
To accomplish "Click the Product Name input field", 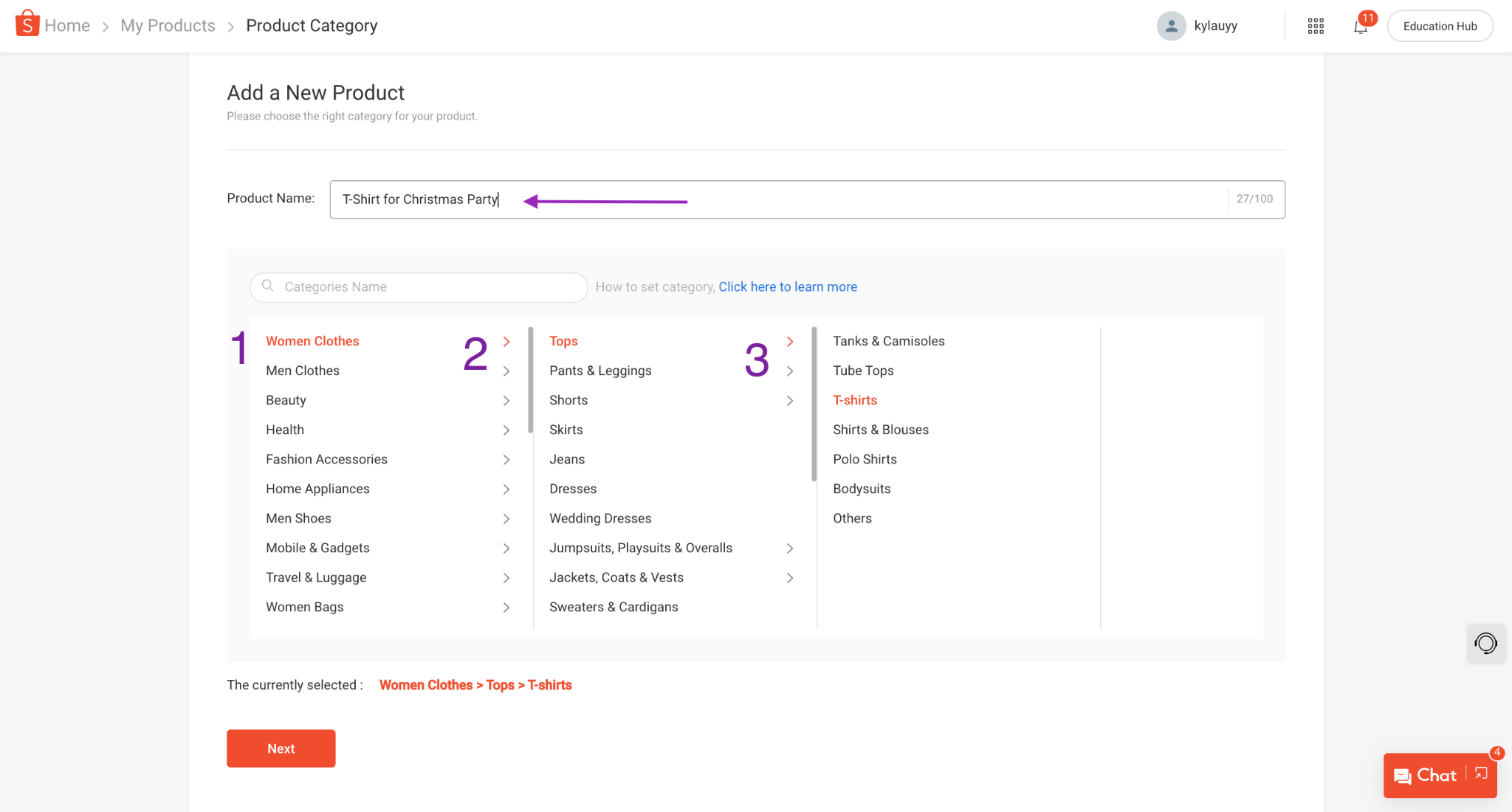I will coord(807,199).
